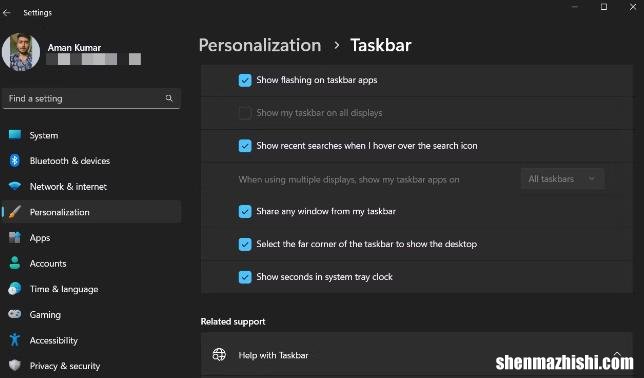Toggle Show my taskbar on all displays checkbox
The height and width of the screenshot is (378, 644).
(x=245, y=113)
